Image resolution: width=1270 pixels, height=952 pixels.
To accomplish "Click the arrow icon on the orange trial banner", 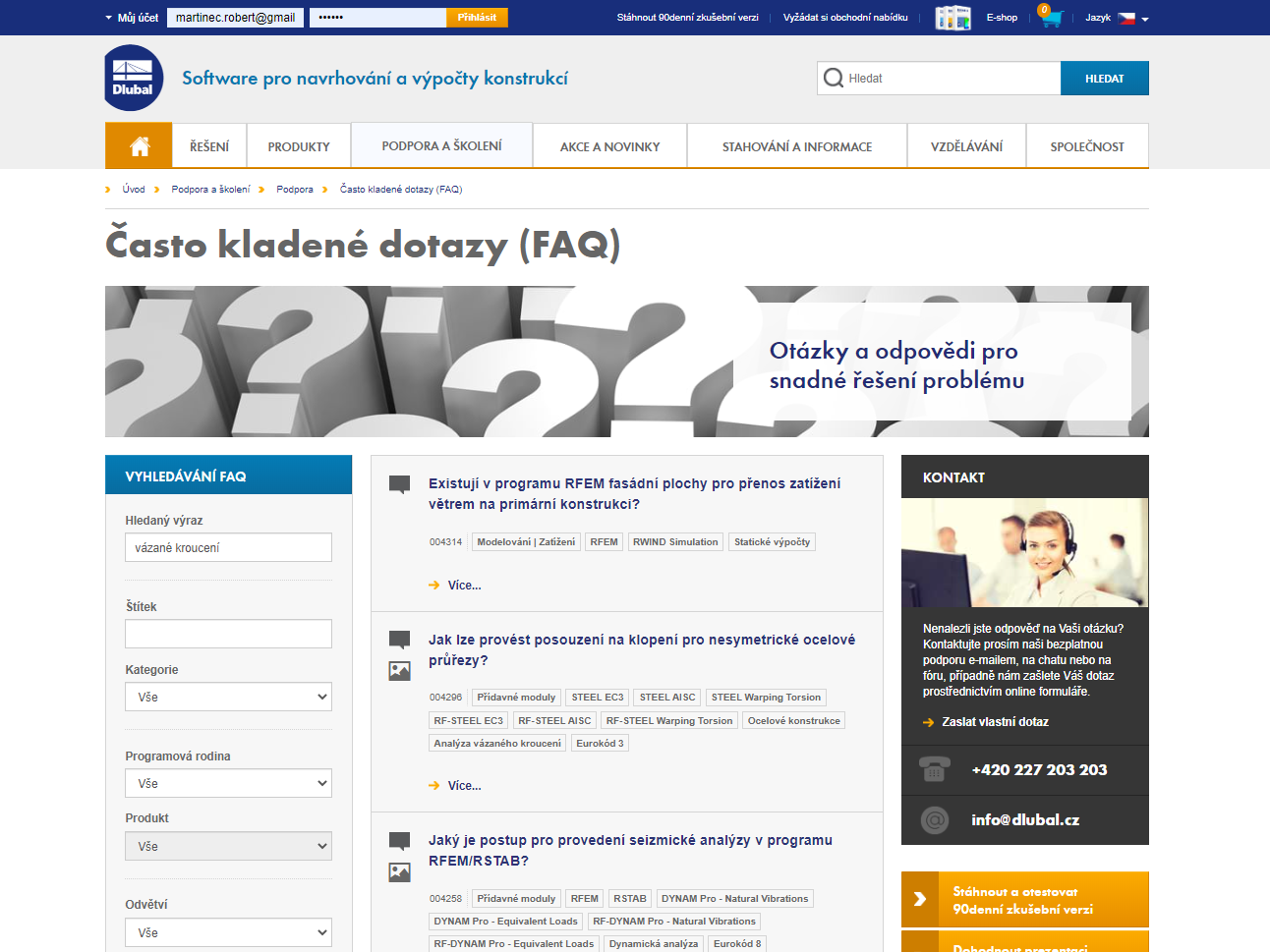I will (x=922, y=899).
